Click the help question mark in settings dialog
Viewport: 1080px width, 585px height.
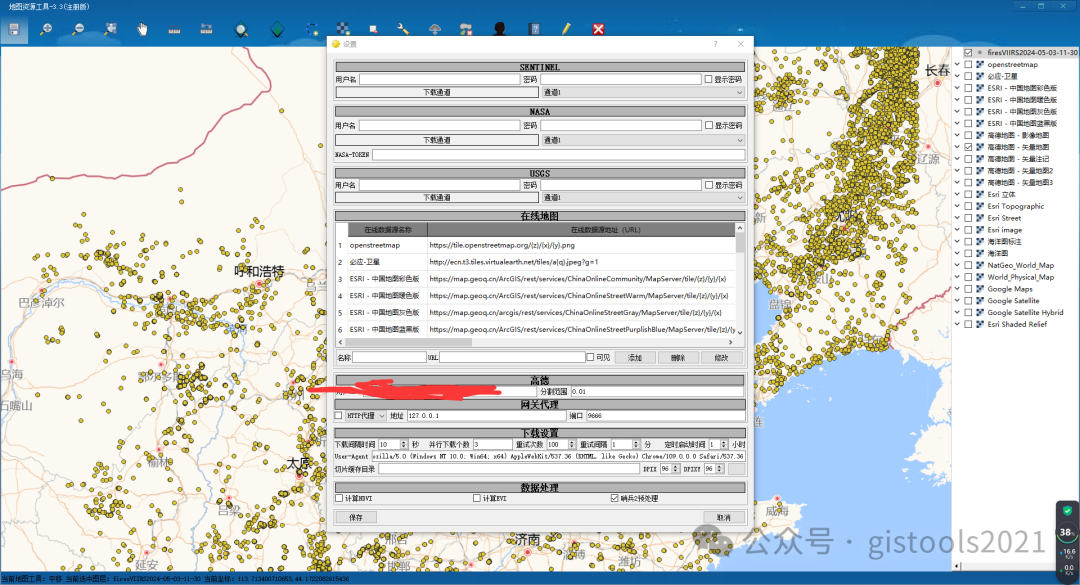(715, 44)
